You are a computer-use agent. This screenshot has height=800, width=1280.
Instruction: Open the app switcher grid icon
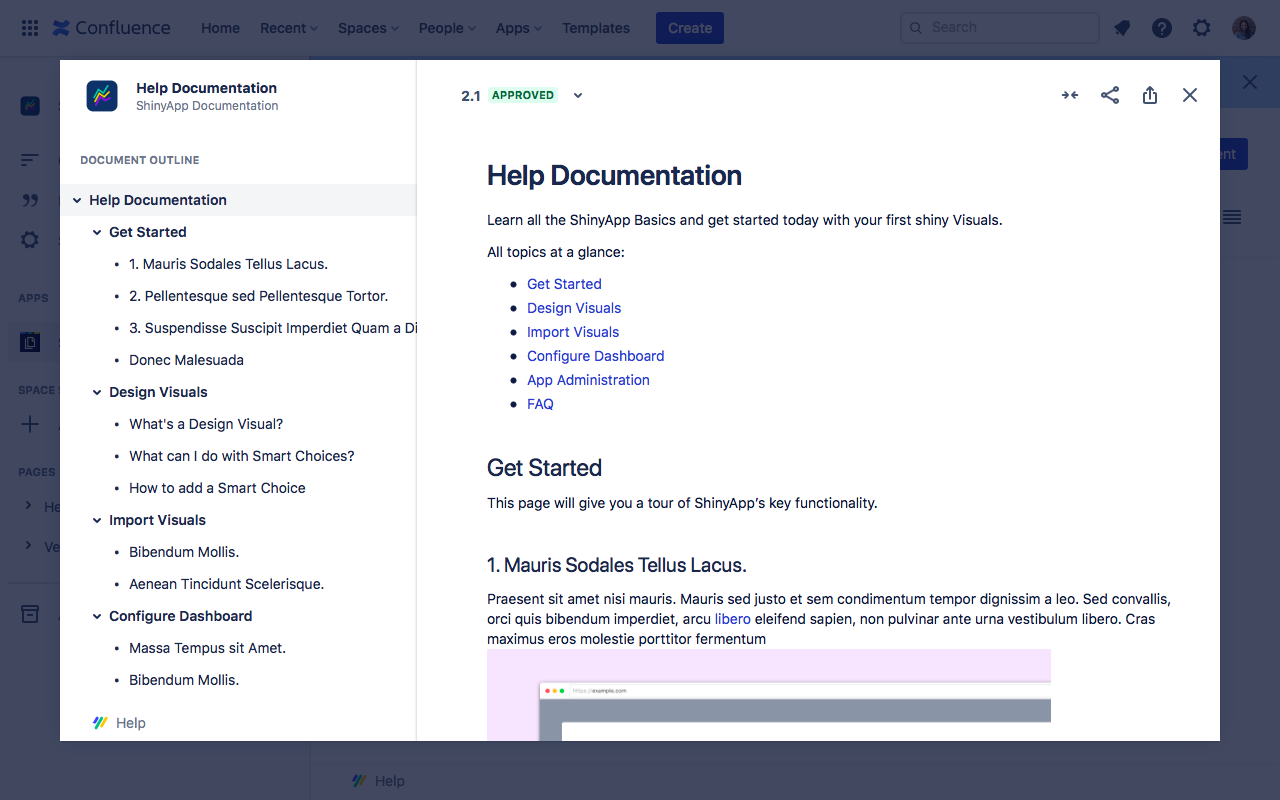pyautogui.click(x=30, y=28)
